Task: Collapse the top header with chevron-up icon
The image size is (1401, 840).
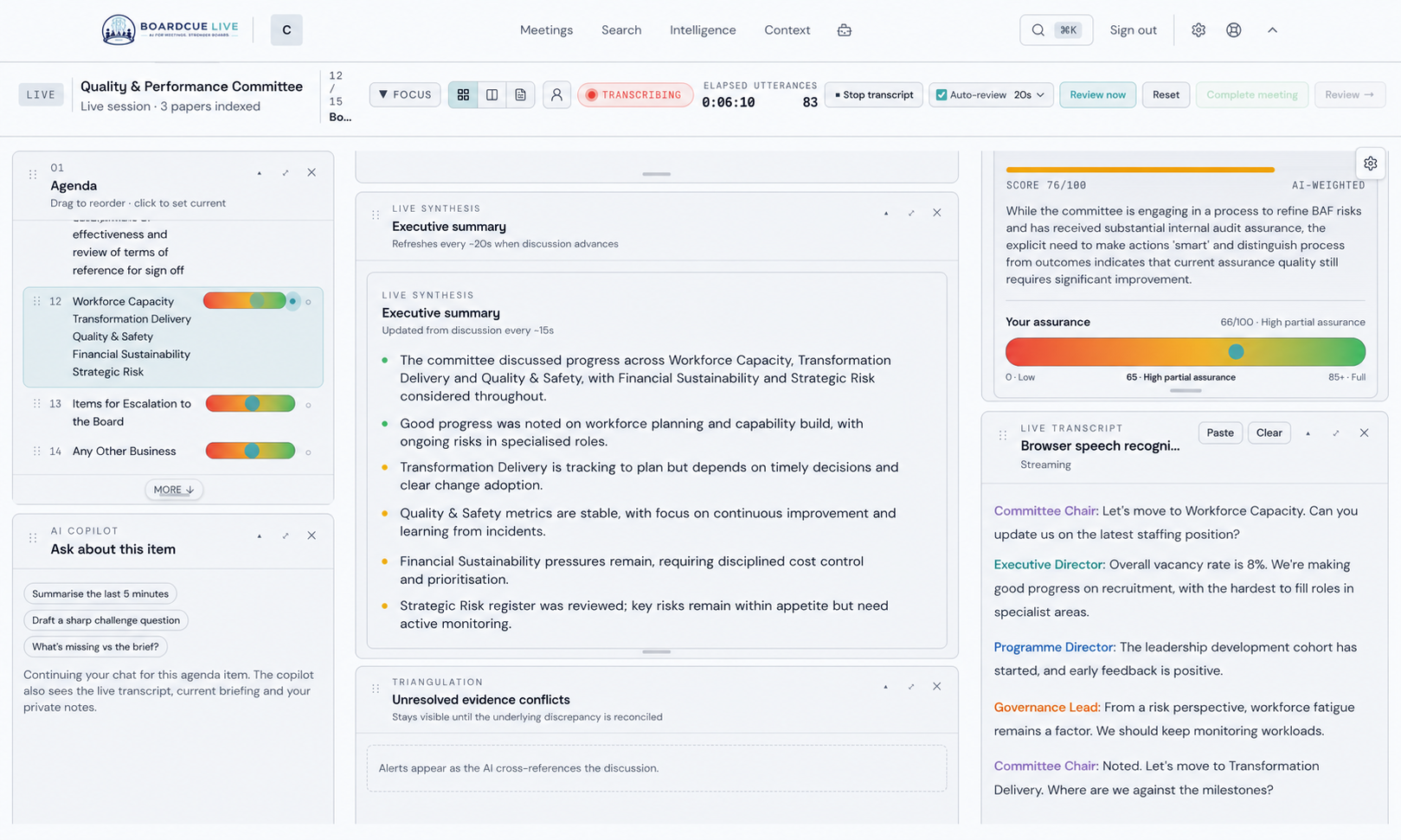Action: 1272,30
